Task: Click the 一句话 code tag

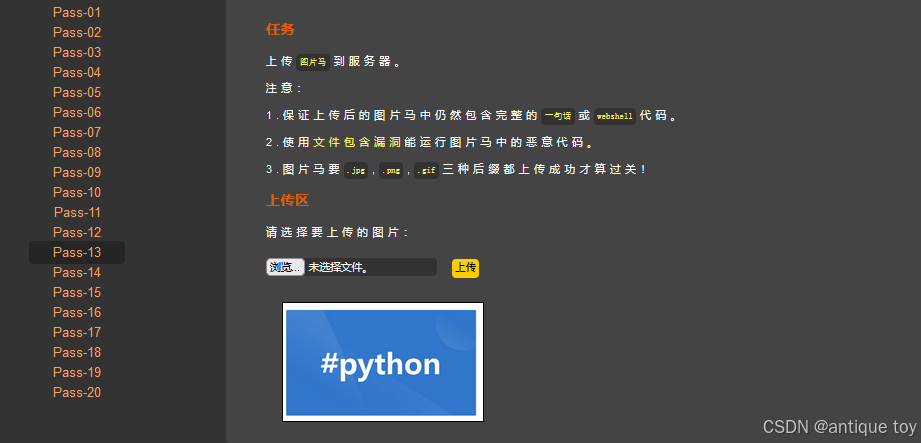Action: pos(558,116)
